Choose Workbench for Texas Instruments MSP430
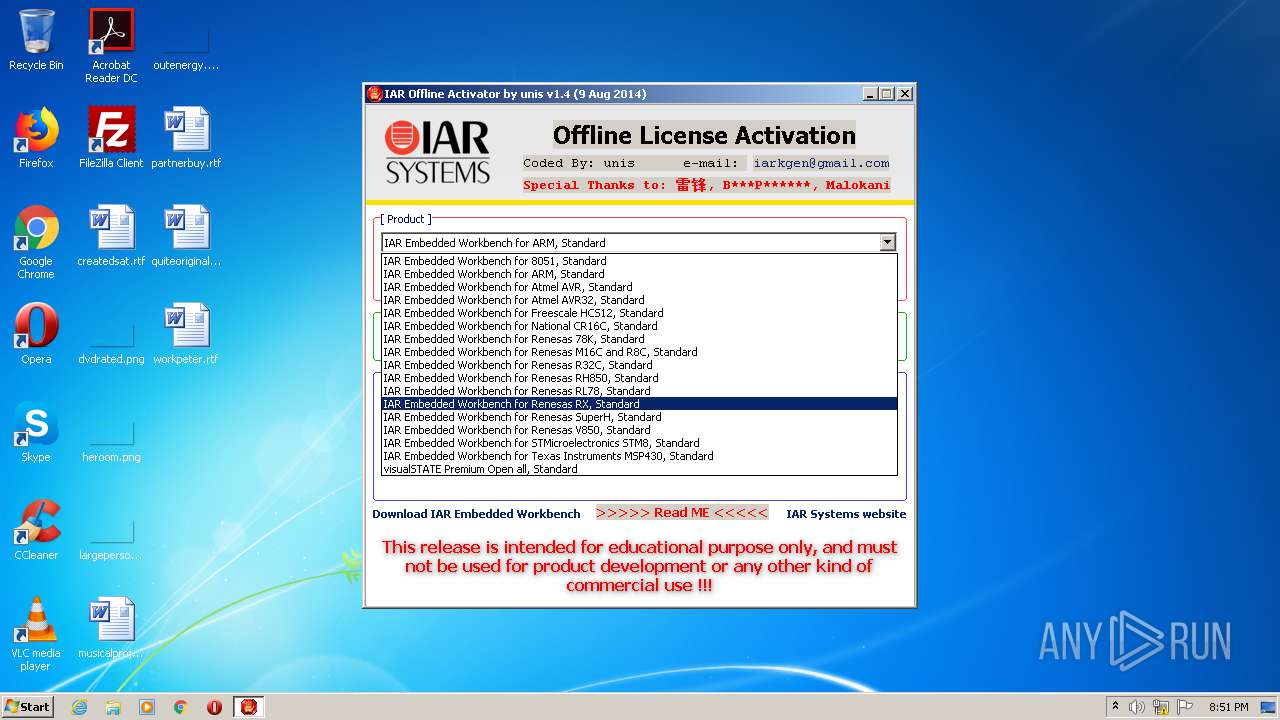 point(639,456)
